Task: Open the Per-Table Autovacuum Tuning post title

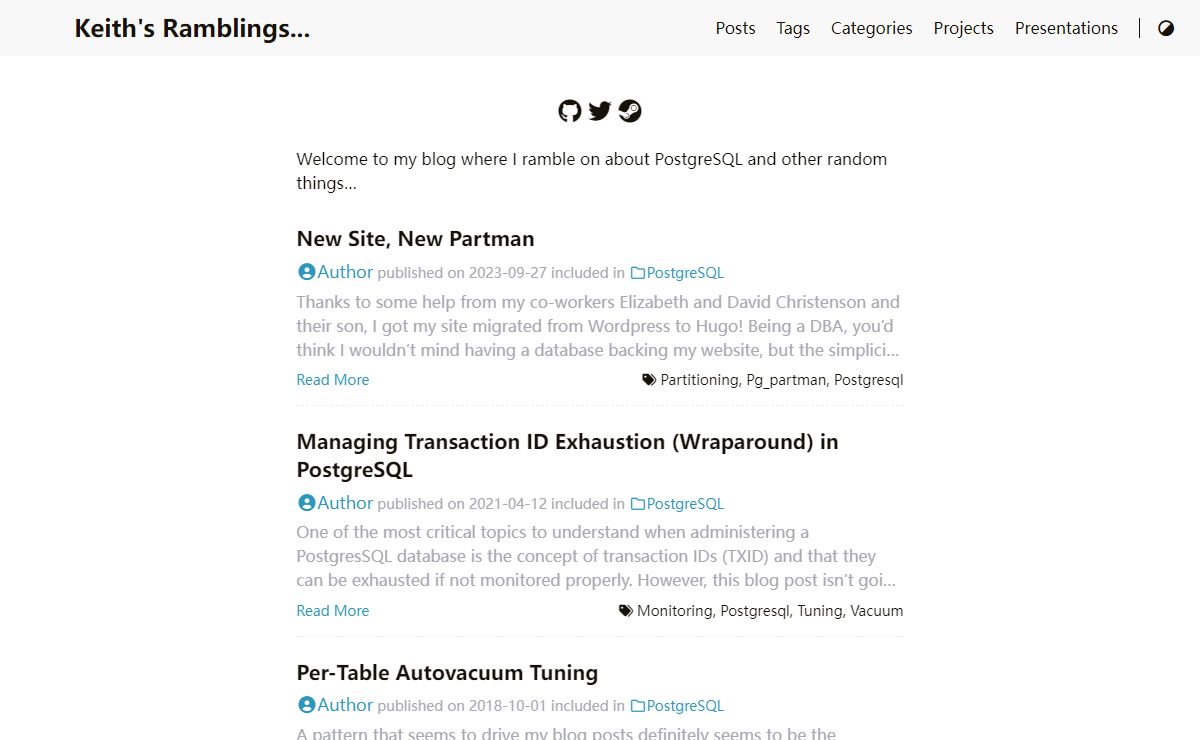Action: click(x=448, y=673)
